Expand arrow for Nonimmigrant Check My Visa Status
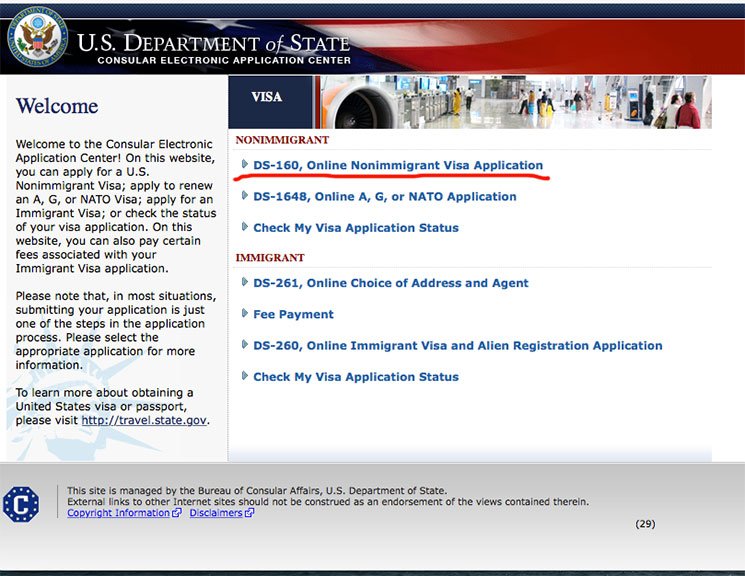 [245, 227]
